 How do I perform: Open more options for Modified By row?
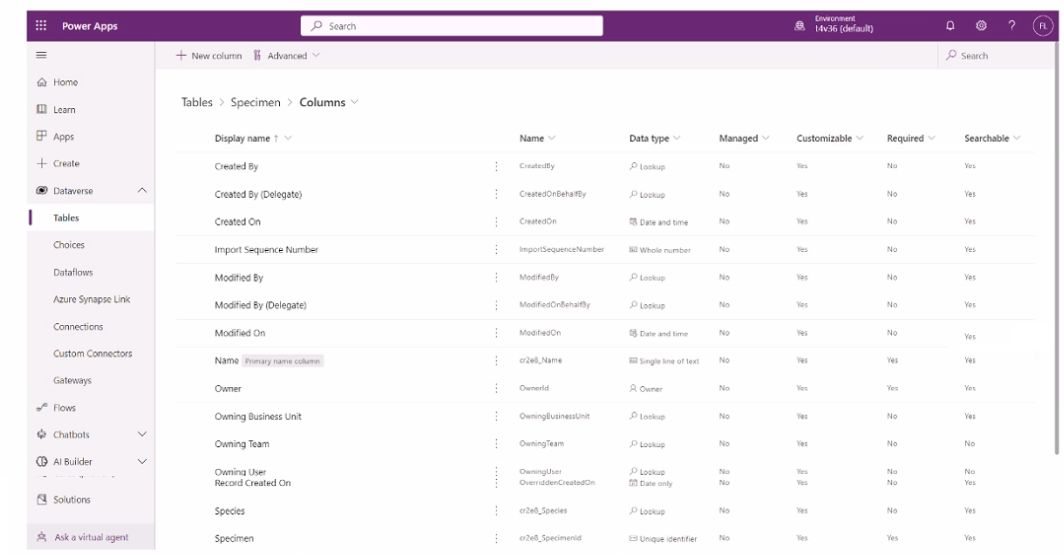pos(496,278)
